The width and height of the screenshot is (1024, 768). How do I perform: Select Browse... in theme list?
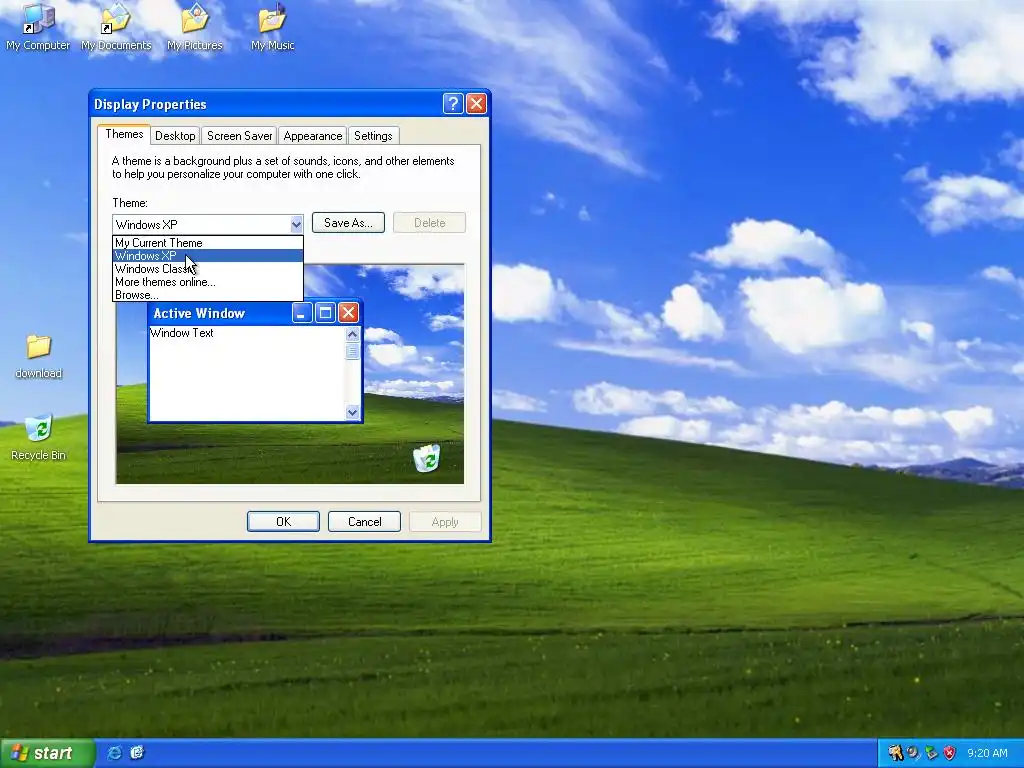point(208,295)
